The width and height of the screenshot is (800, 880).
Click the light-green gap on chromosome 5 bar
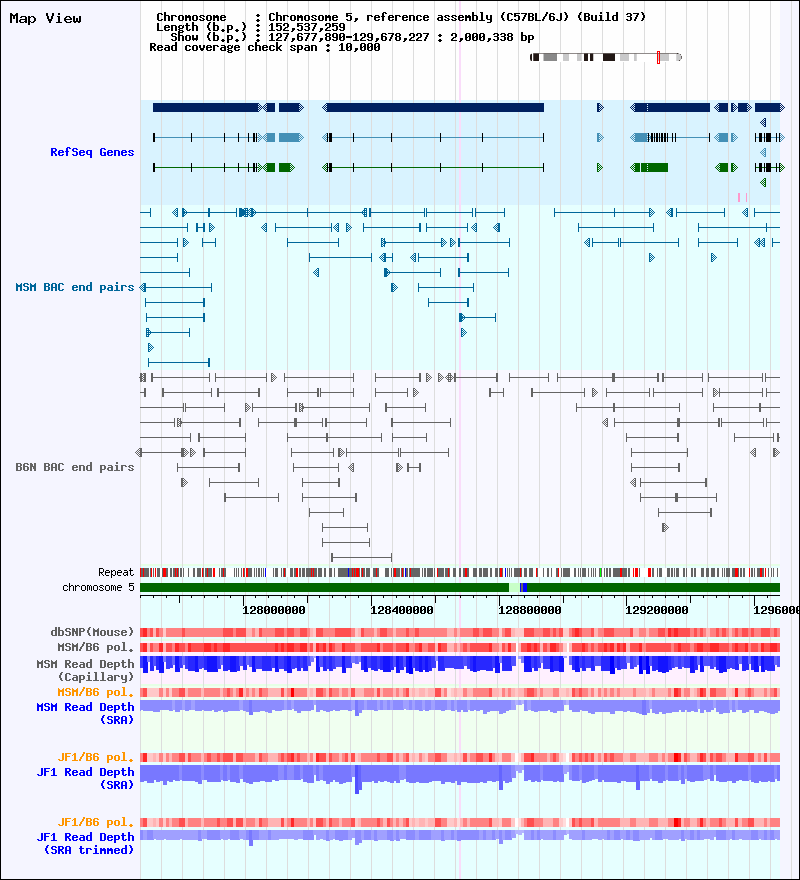coord(514,588)
